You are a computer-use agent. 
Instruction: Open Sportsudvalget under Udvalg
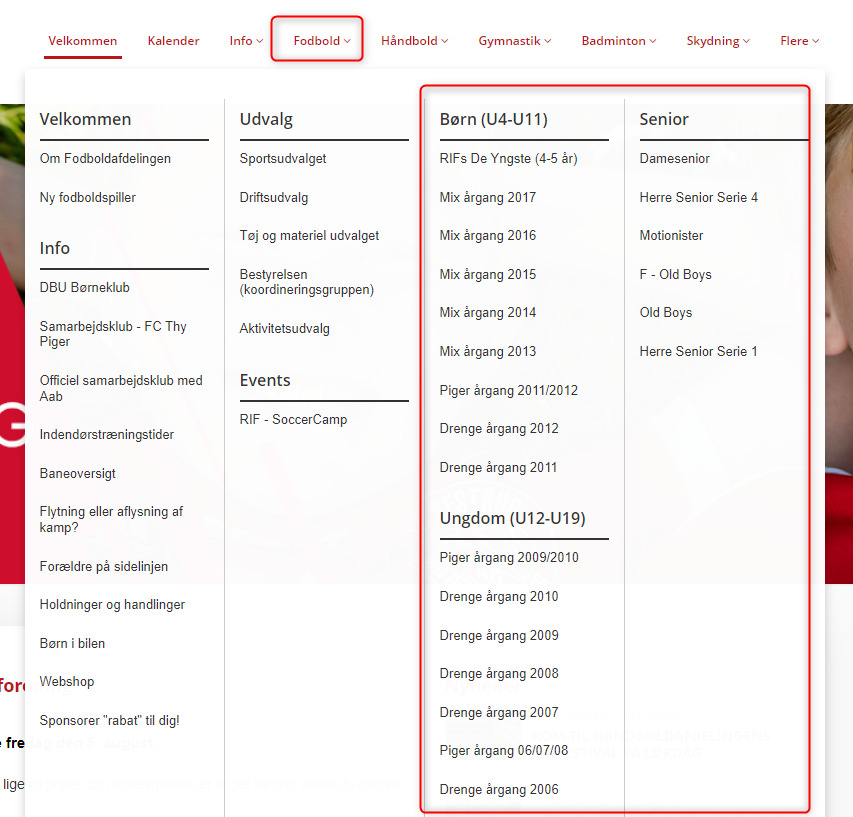pyautogui.click(x=283, y=158)
